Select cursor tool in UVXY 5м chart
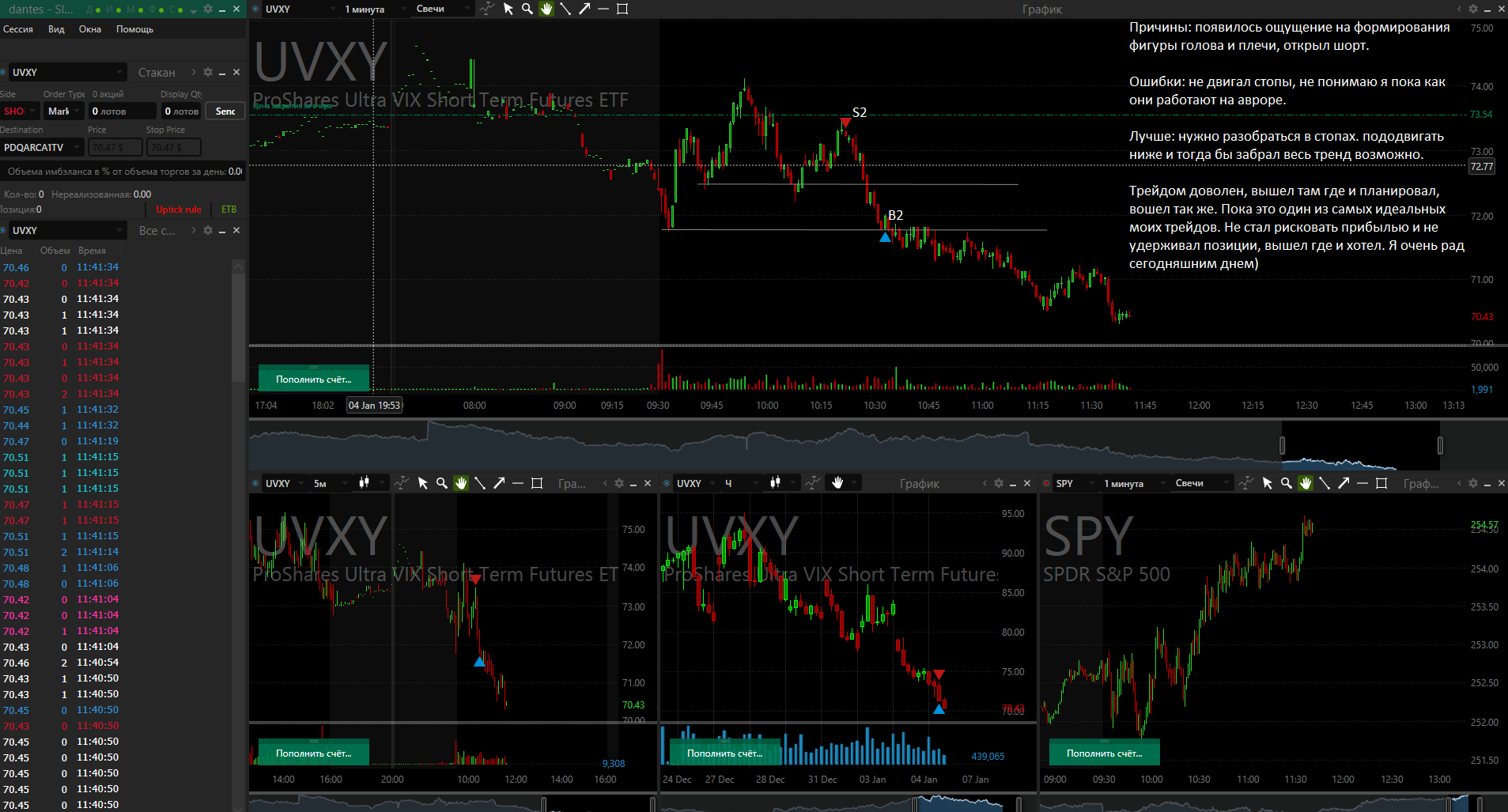Viewport: 1508px width, 812px height. (423, 483)
